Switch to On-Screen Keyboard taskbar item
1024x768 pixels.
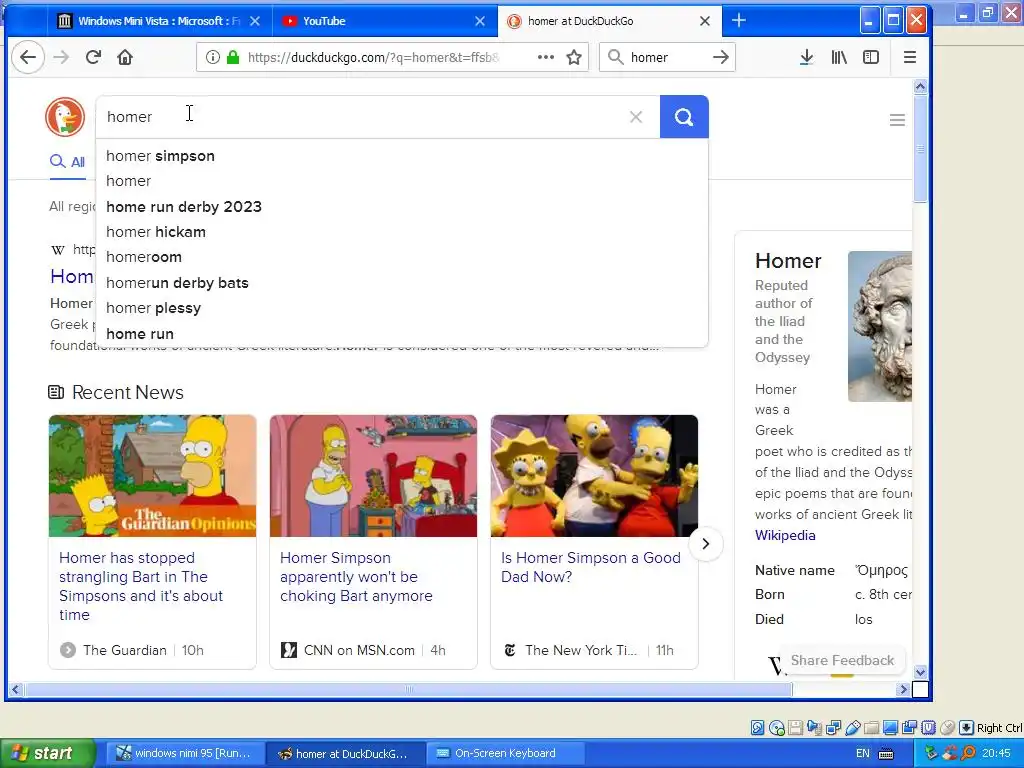pos(506,753)
